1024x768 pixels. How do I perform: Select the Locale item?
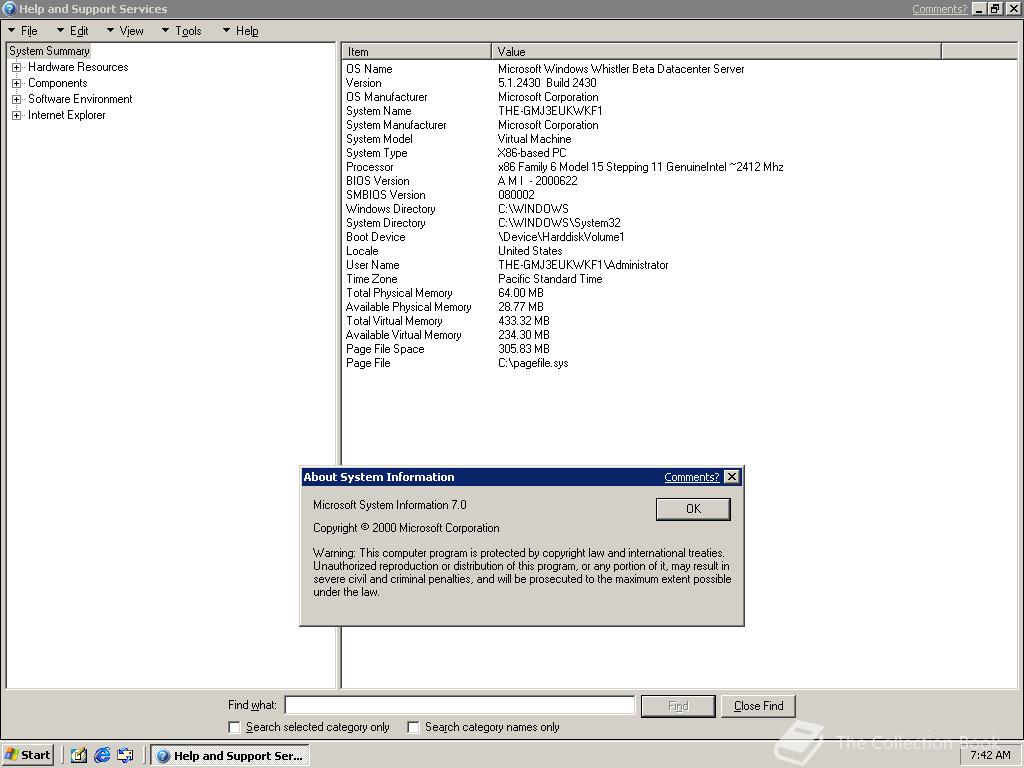[x=362, y=251]
